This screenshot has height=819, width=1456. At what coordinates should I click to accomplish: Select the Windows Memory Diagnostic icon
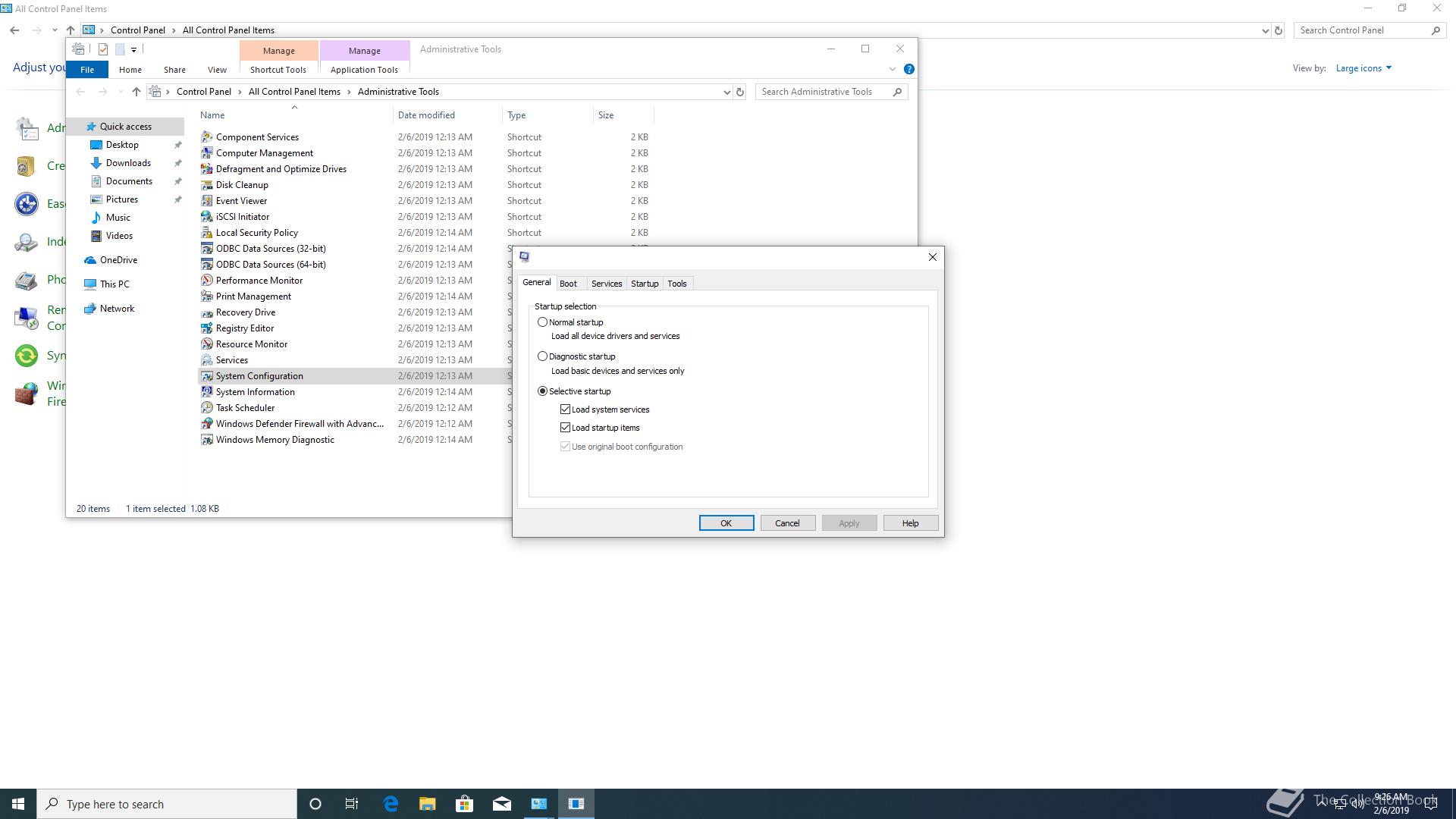206,440
